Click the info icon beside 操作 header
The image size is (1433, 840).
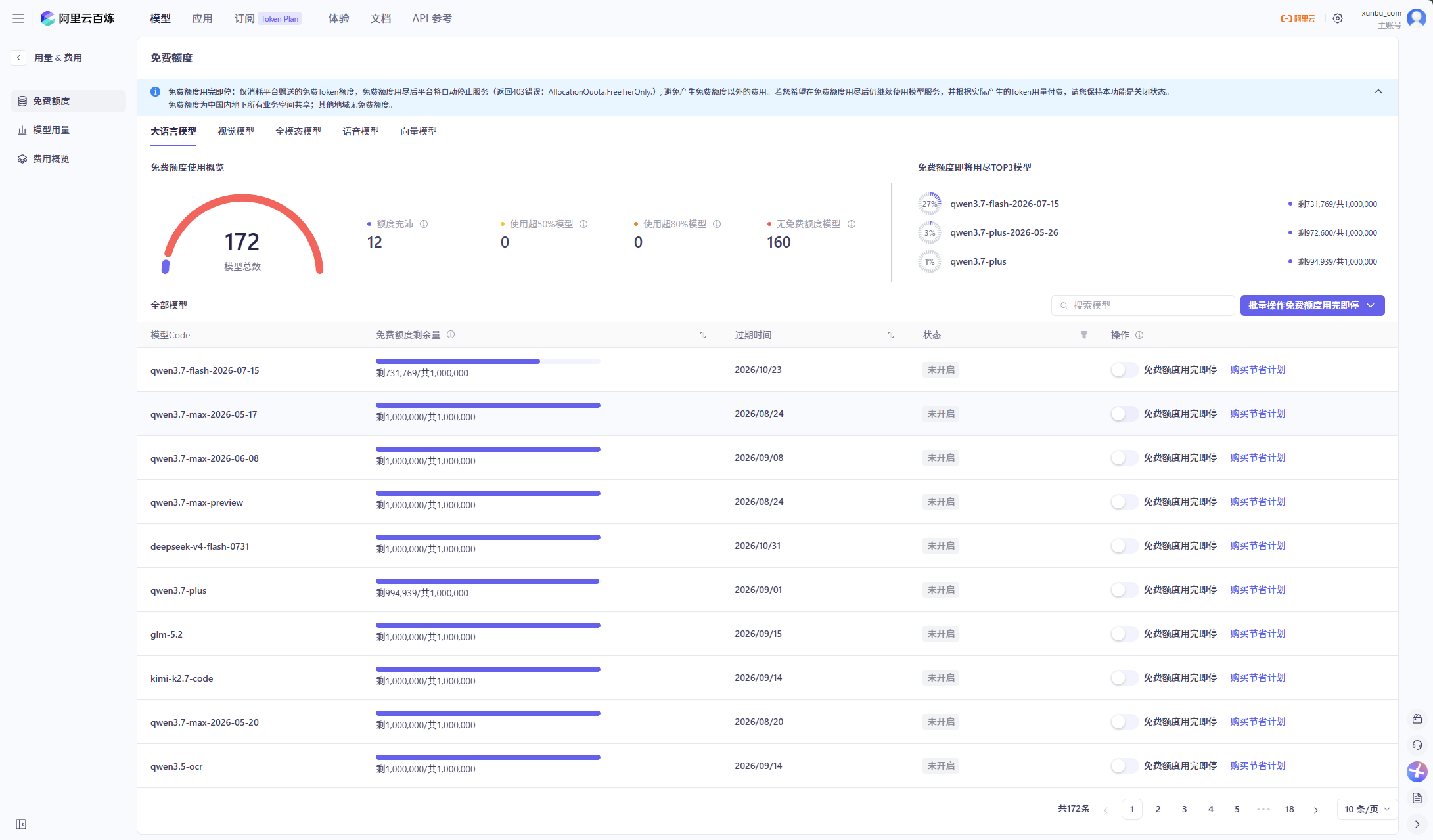click(x=1139, y=335)
